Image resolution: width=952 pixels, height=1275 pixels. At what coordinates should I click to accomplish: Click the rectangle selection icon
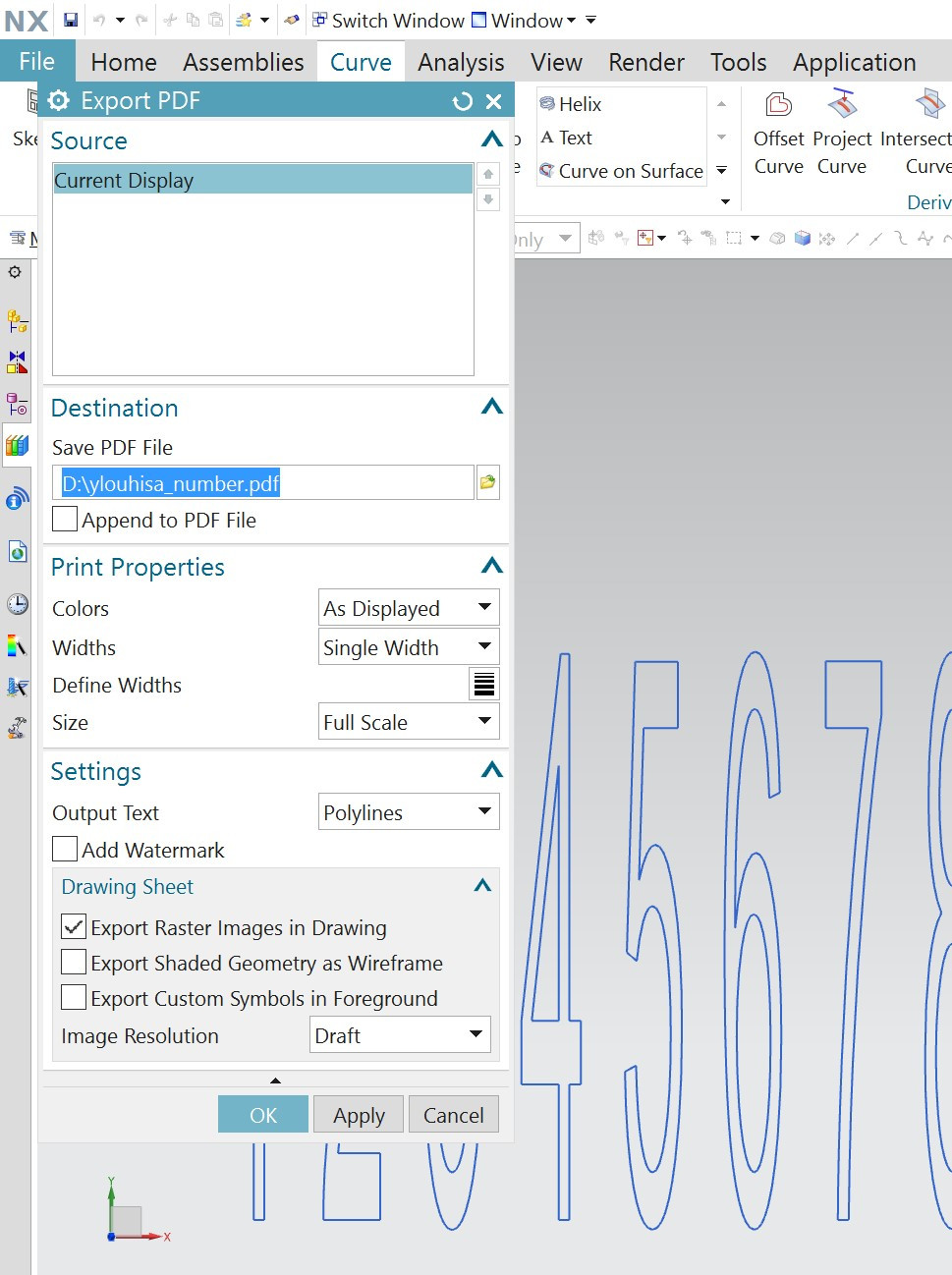click(734, 238)
